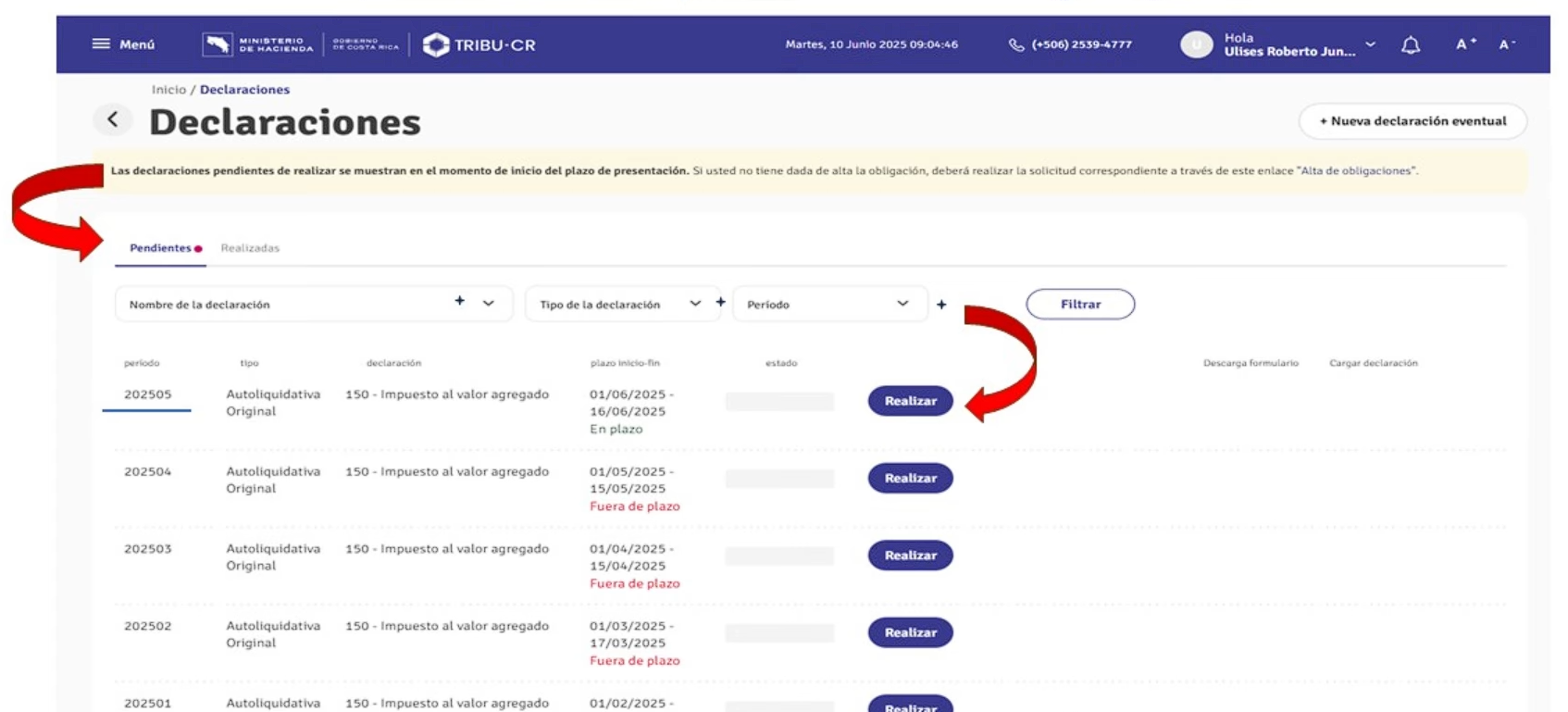Viewport: 1568px width, 712px height.
Task: Click the 'En plazo' status text
Action: (616, 430)
